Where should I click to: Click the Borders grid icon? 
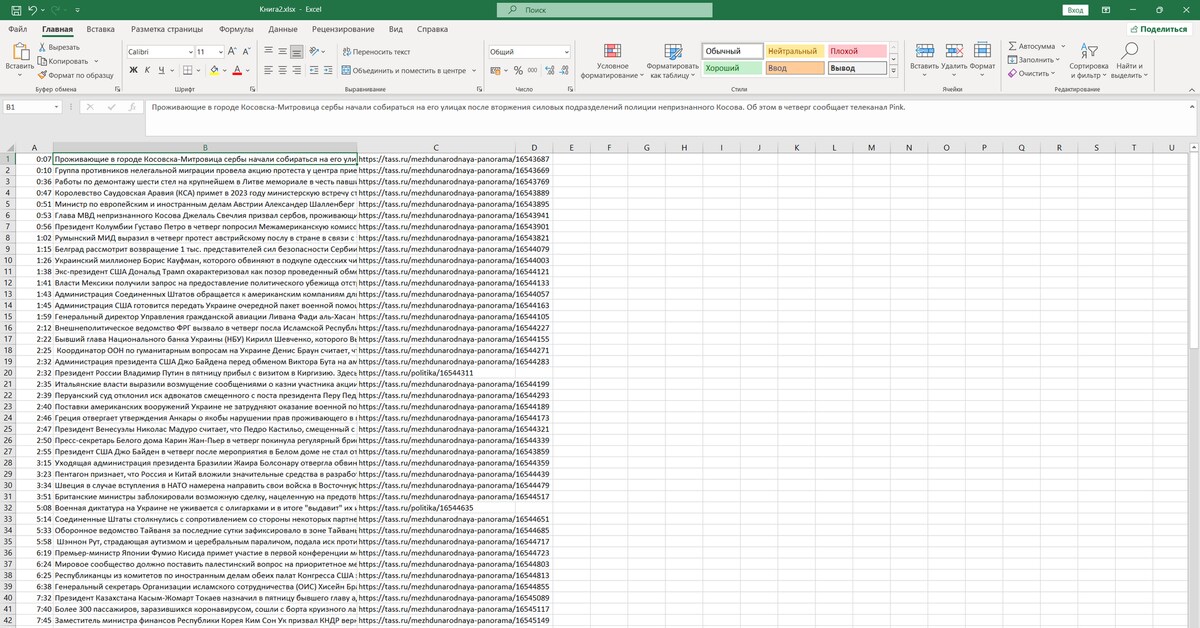coord(188,70)
